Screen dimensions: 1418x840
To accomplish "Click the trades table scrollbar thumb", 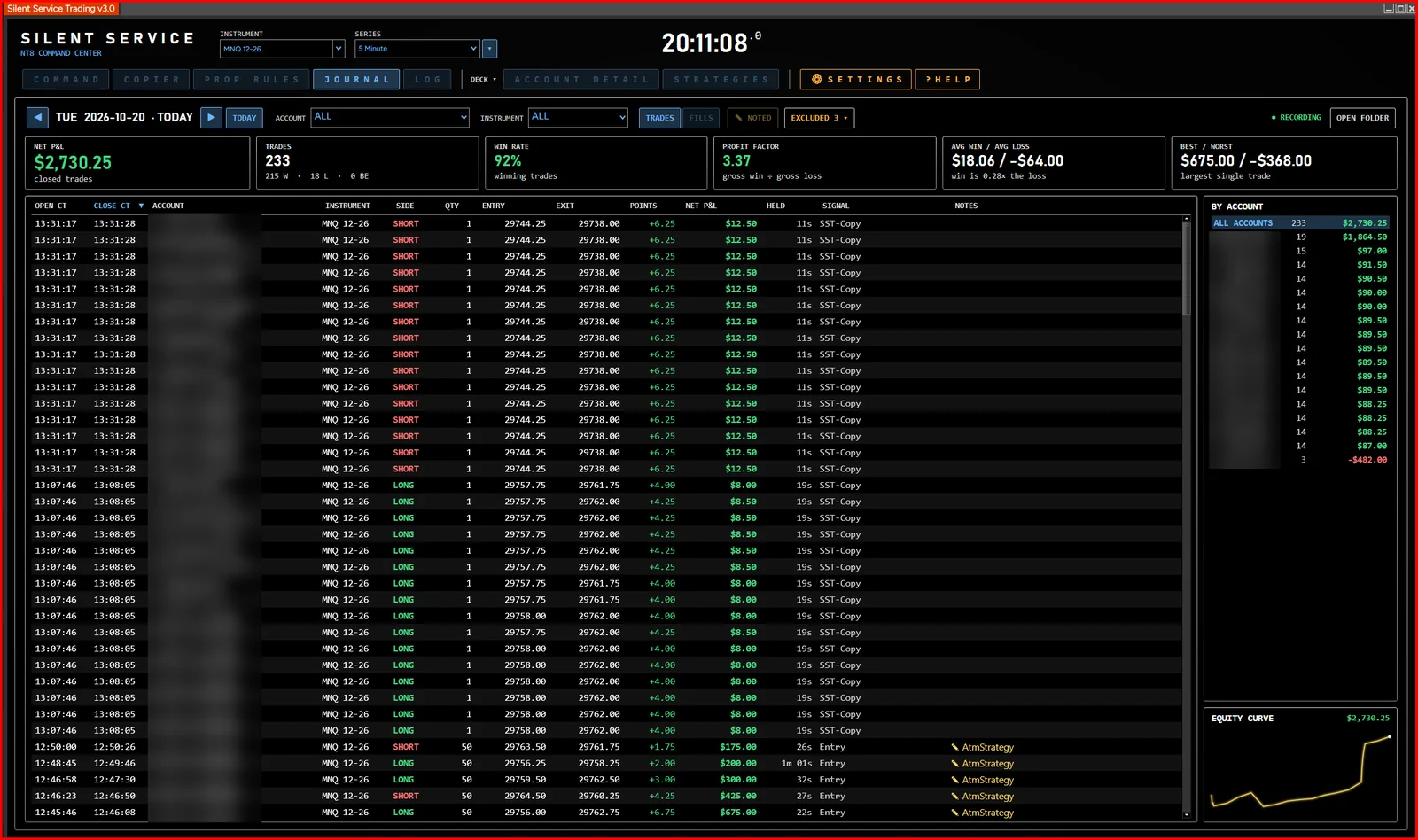I will 1187,268.
